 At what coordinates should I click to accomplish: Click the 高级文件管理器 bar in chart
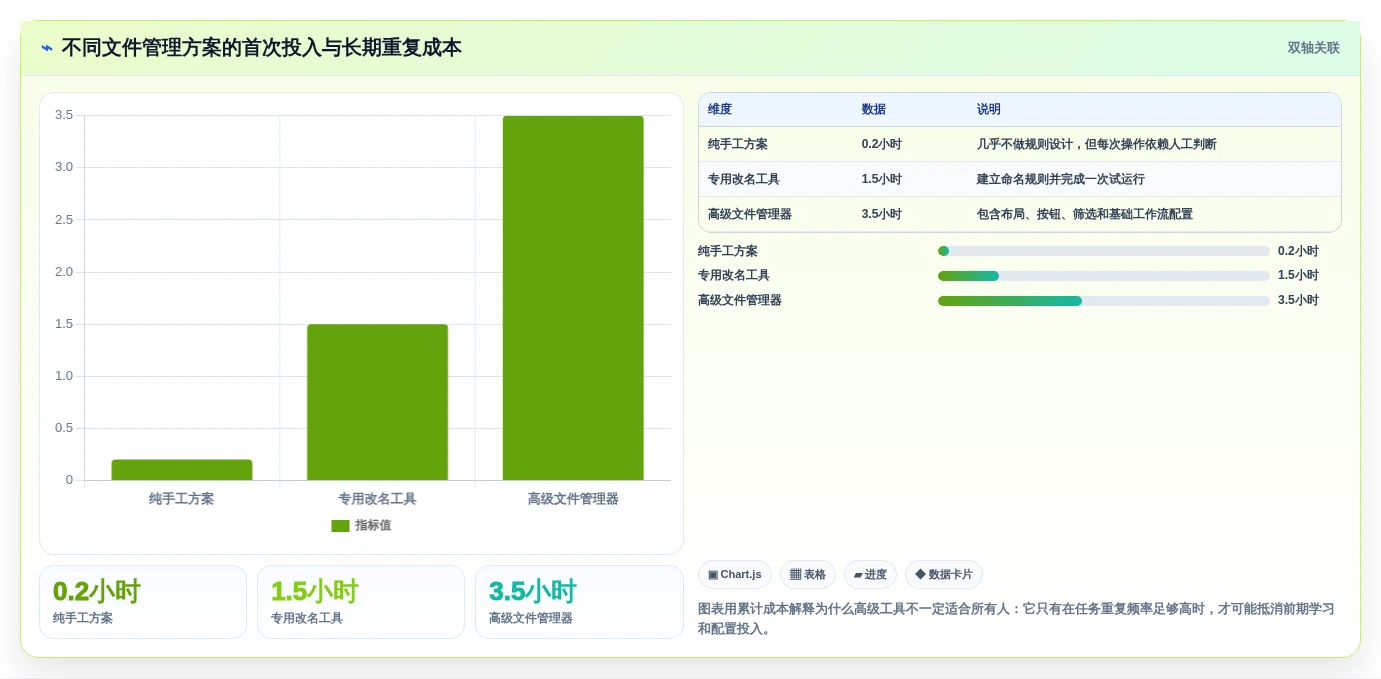pyautogui.click(x=573, y=298)
